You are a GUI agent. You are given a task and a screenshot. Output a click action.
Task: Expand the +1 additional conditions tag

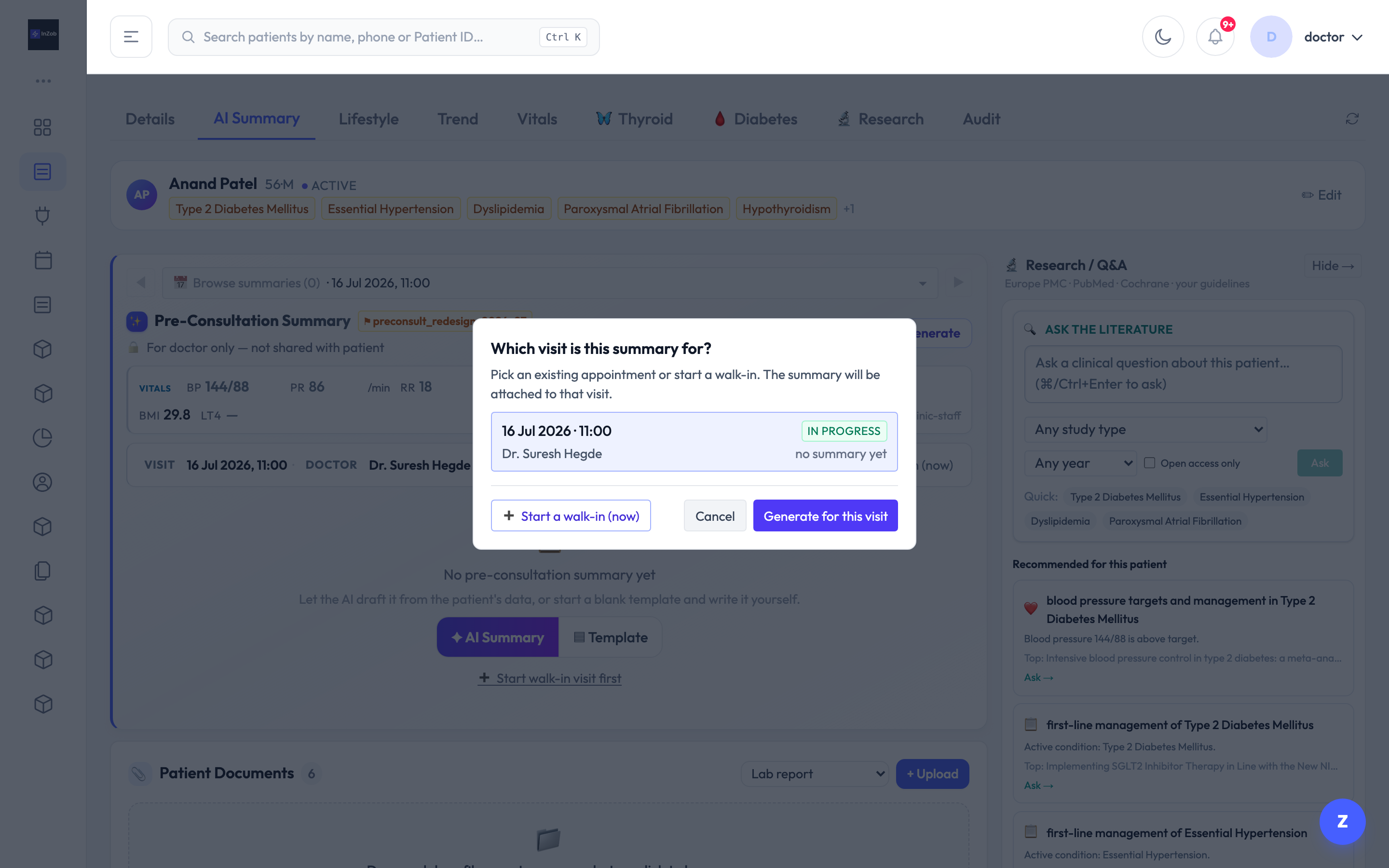849,209
